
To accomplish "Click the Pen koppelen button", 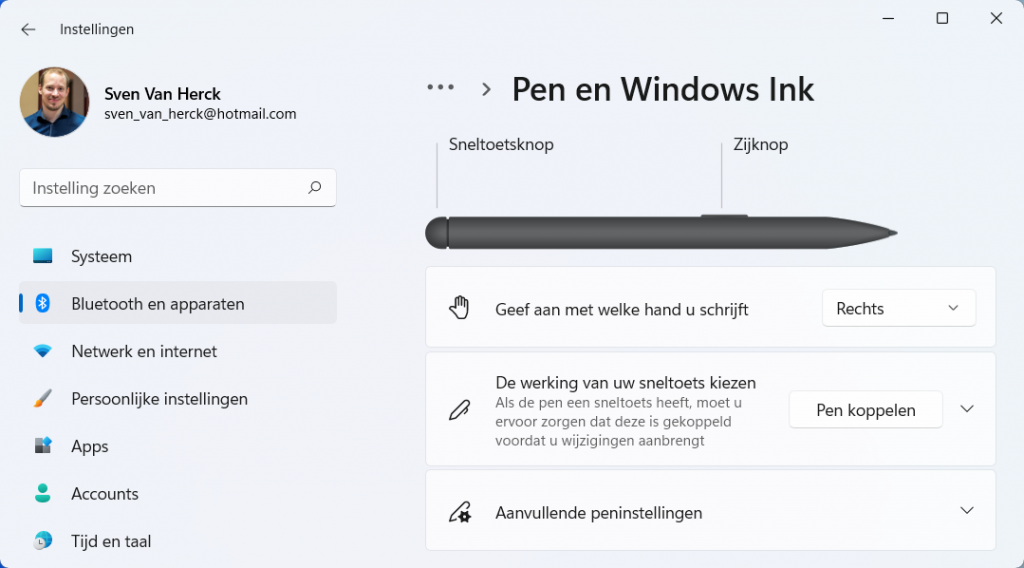I will (866, 410).
